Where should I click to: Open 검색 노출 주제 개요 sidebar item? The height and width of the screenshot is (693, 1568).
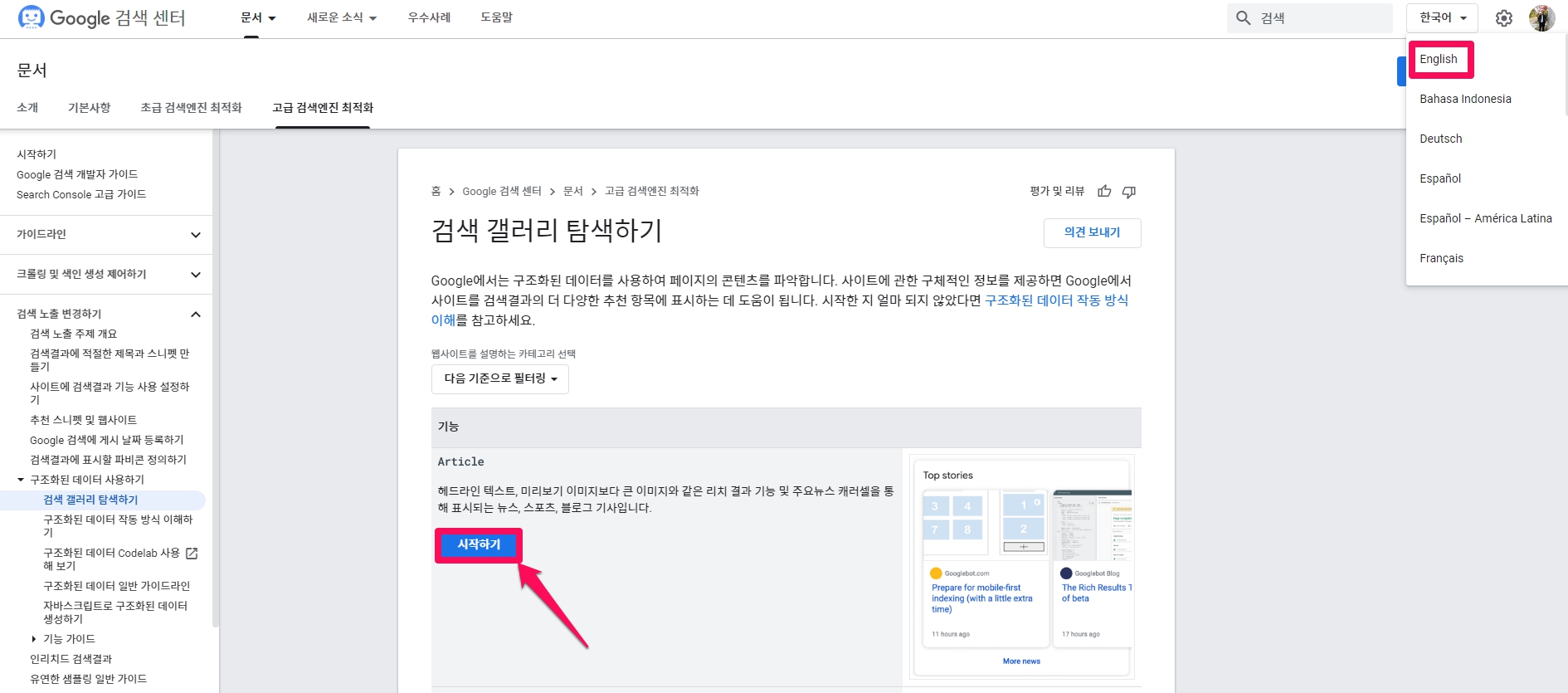click(73, 334)
